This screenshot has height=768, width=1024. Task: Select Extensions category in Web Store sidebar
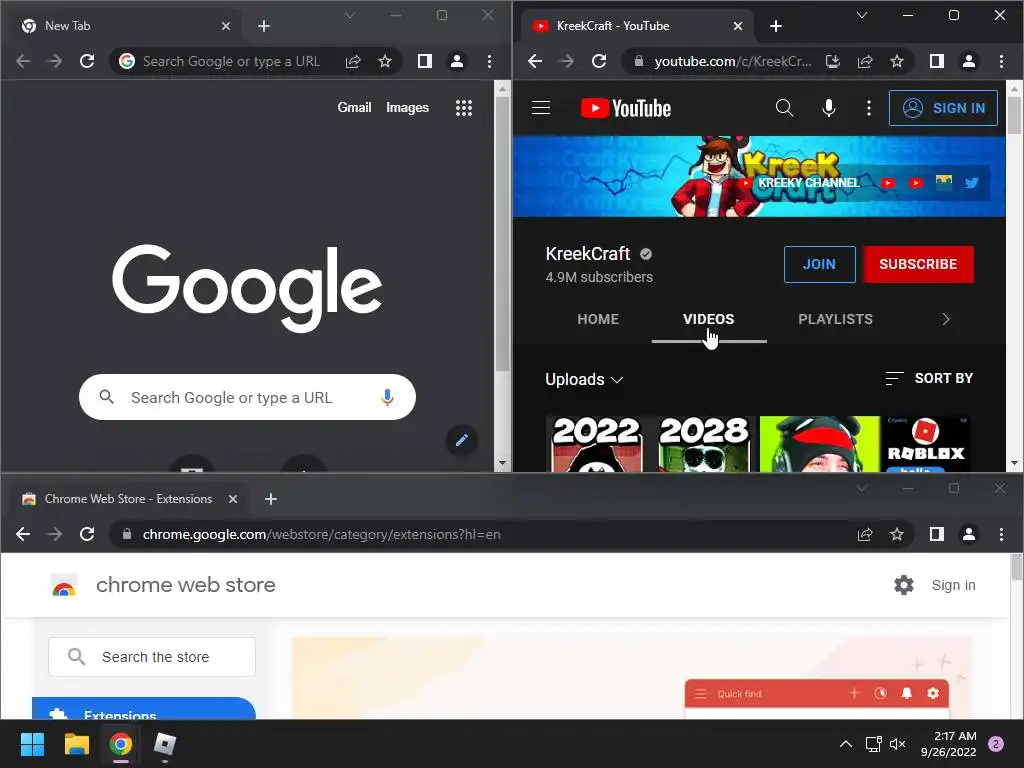tap(144, 710)
